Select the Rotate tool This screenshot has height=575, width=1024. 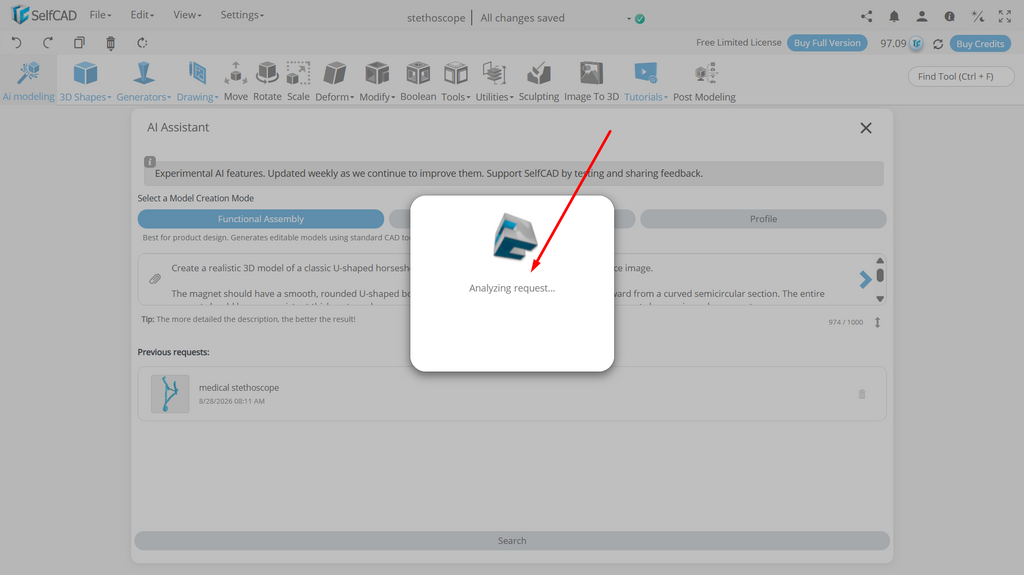point(267,81)
